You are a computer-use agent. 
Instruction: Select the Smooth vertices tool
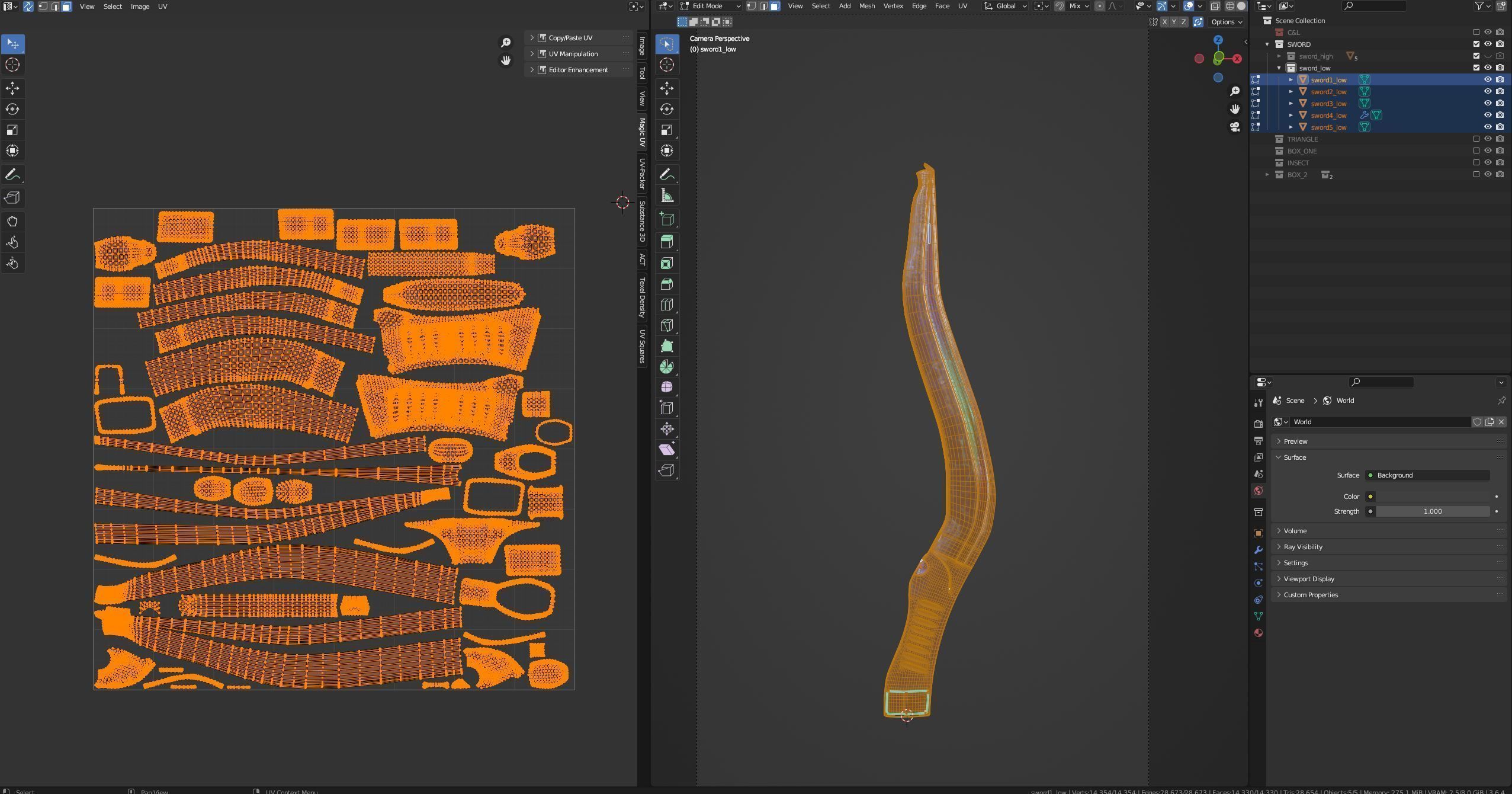667,387
